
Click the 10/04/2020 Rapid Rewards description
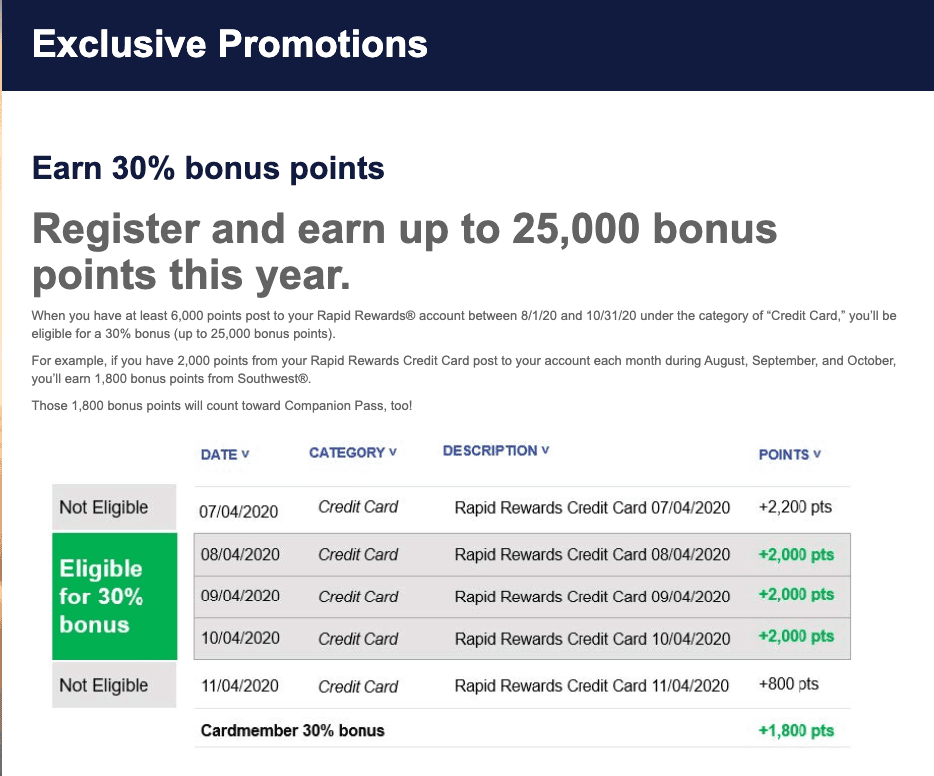click(592, 638)
